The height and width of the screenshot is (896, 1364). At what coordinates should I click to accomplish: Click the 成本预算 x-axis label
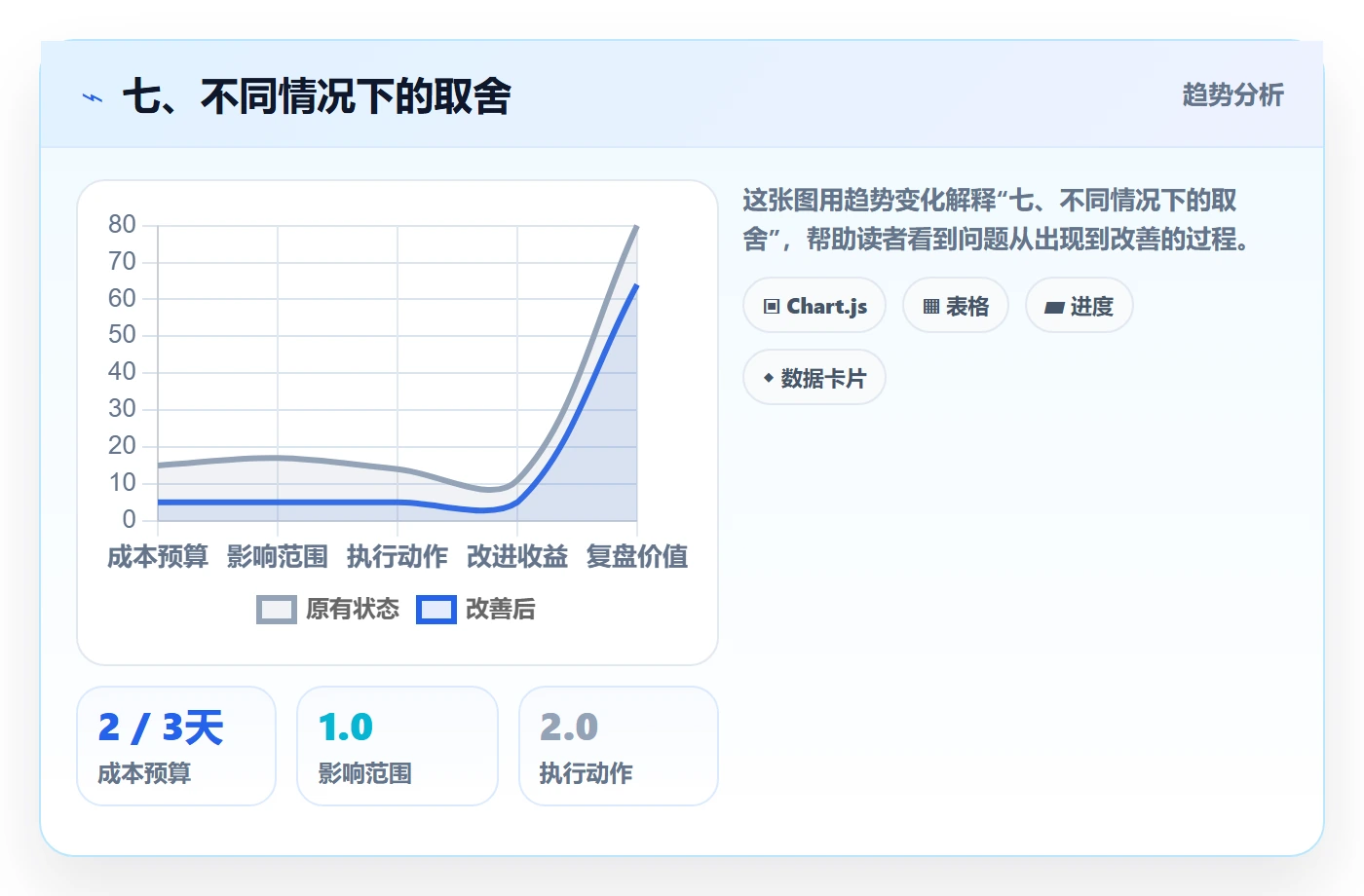click(x=158, y=556)
